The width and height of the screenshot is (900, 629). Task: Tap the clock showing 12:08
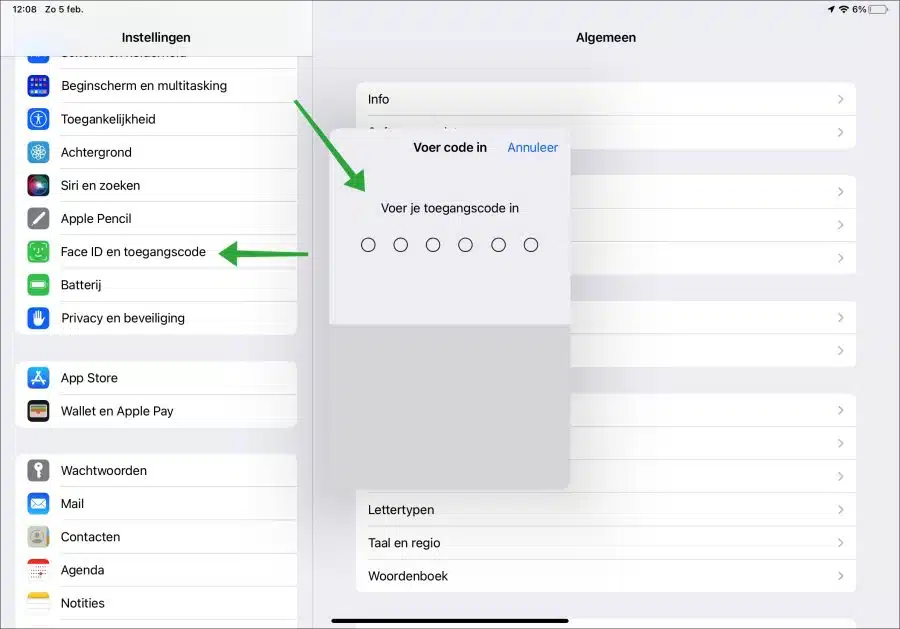coord(25,9)
